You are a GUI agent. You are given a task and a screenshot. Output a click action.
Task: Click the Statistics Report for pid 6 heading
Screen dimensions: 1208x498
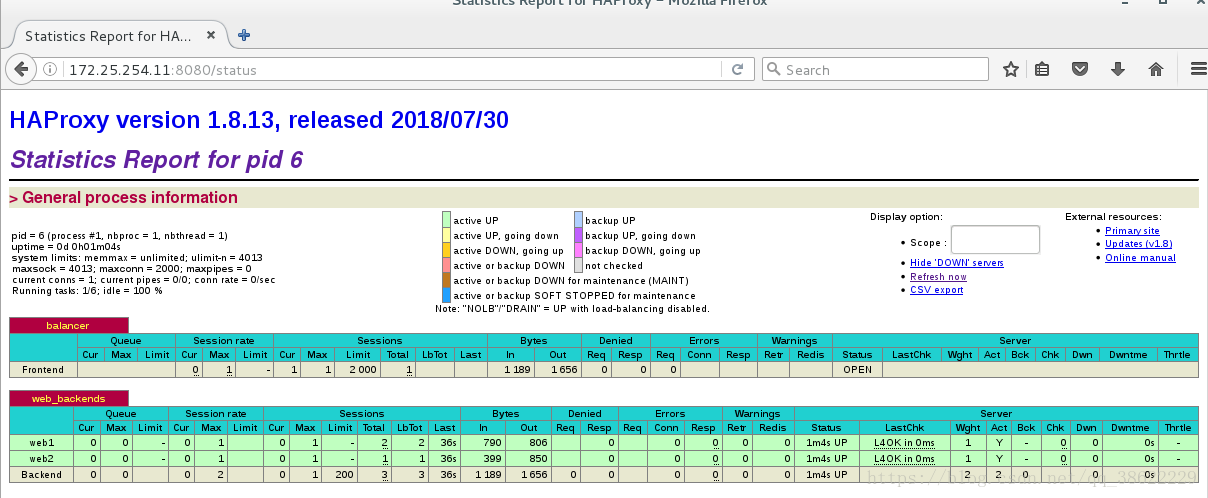[x=156, y=159]
